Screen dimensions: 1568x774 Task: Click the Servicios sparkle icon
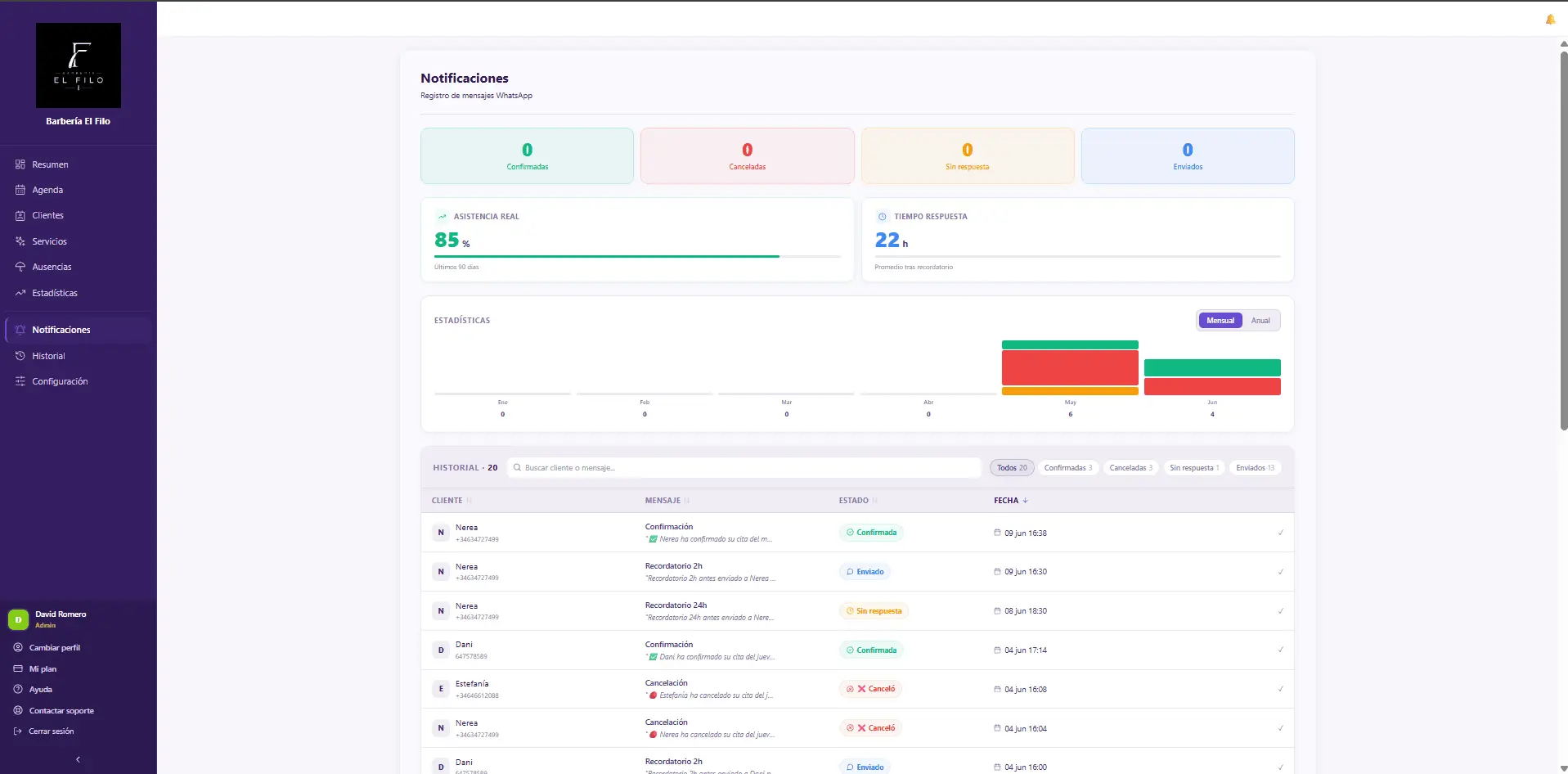pyautogui.click(x=20, y=241)
